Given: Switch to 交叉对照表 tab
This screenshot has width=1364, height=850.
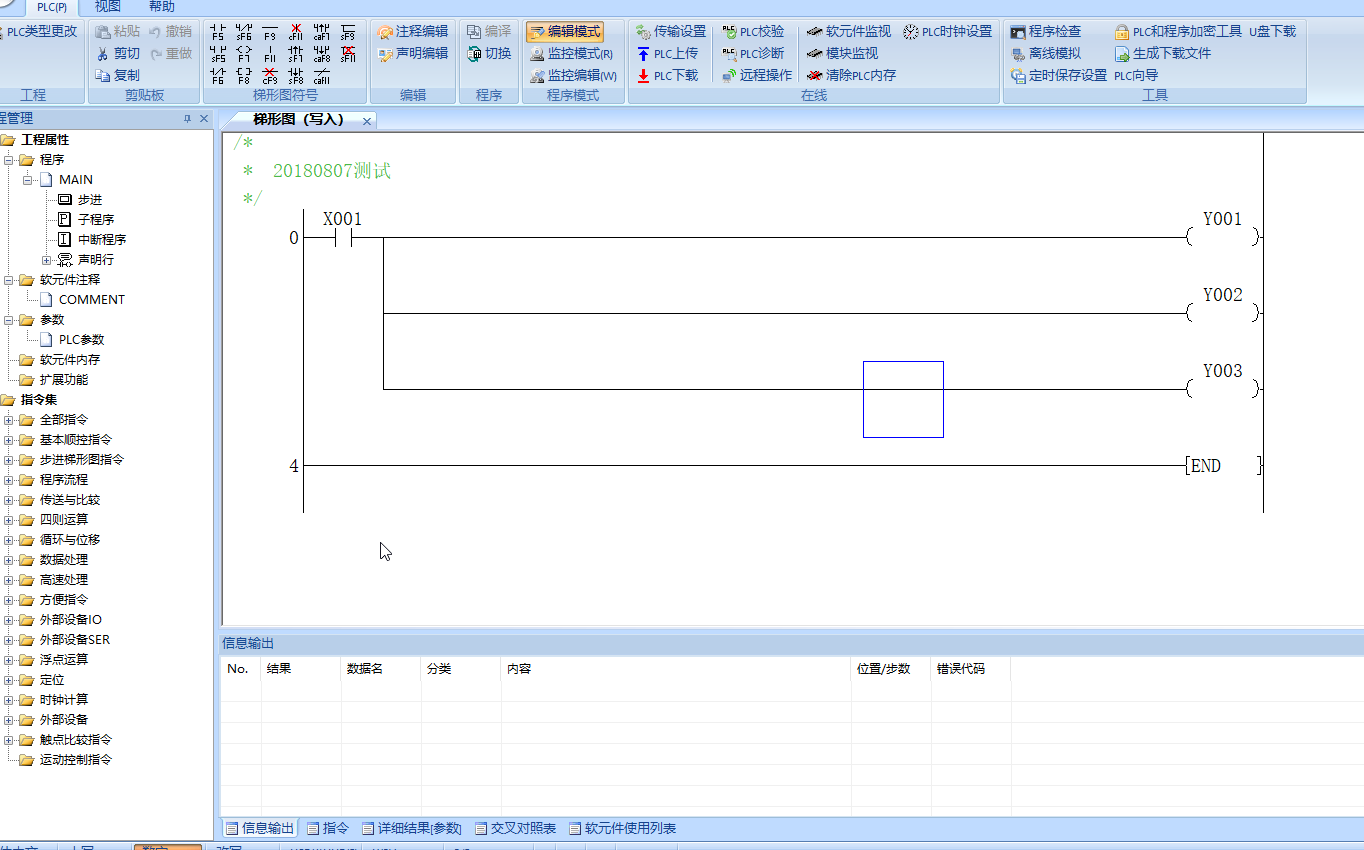Looking at the screenshot, I should click(x=515, y=828).
